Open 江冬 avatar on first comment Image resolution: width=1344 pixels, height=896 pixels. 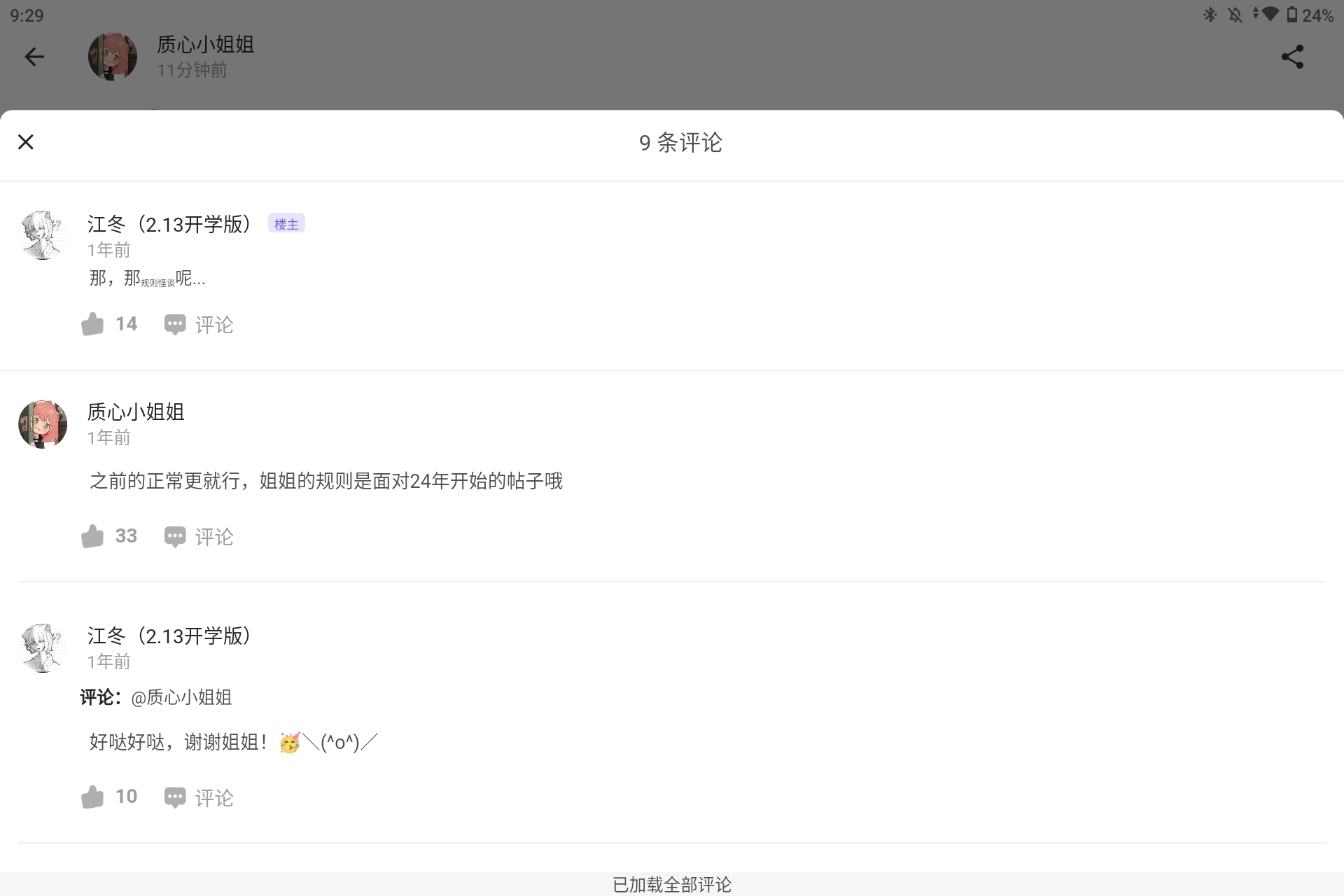click(43, 235)
